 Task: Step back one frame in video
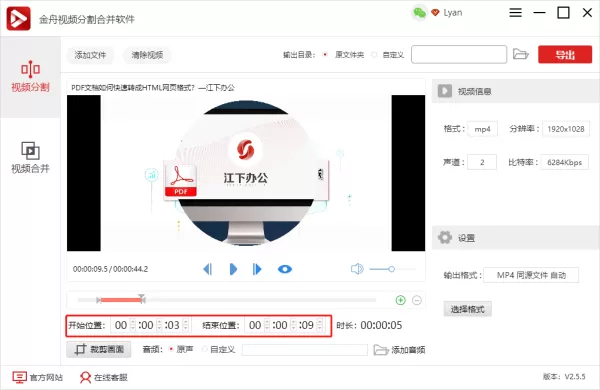207,269
